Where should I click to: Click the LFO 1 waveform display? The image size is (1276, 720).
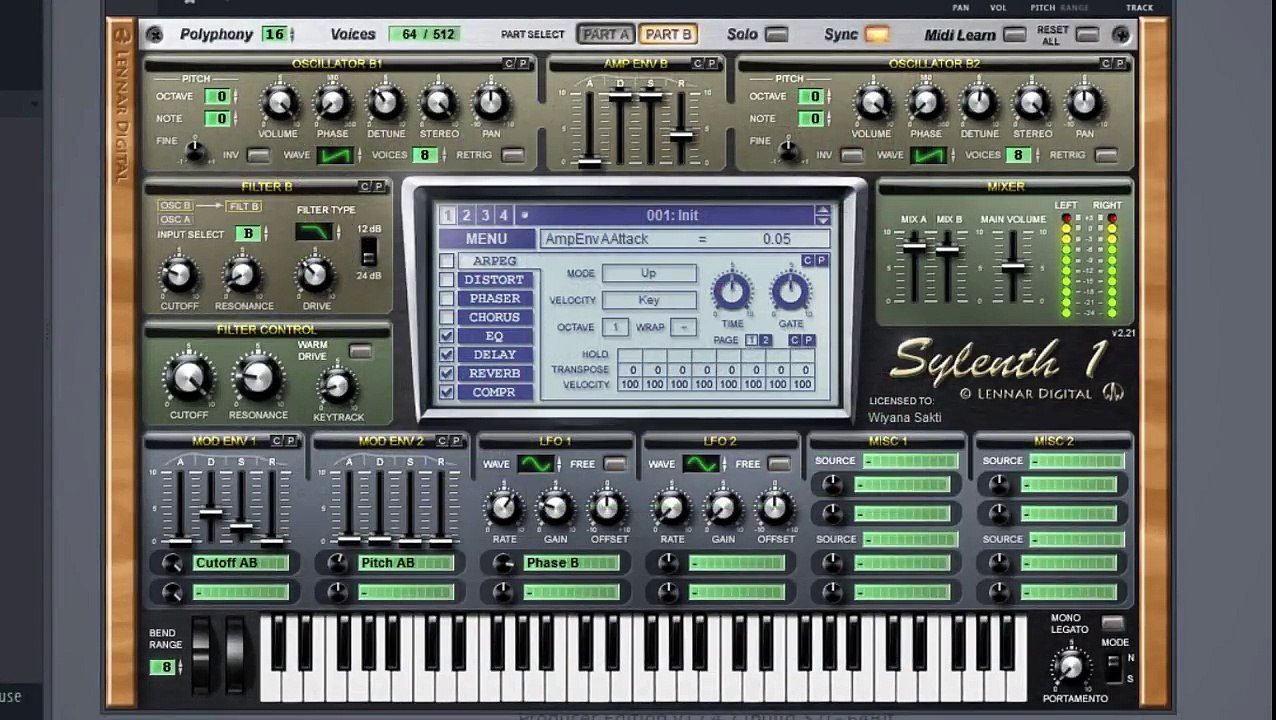[x=535, y=464]
